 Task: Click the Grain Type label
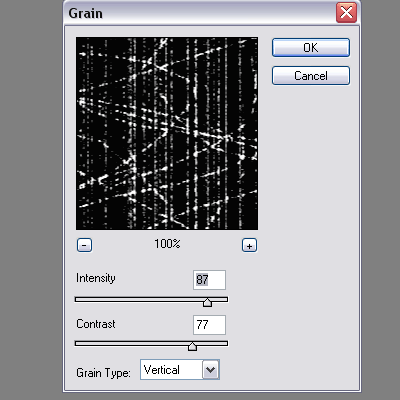(x=103, y=373)
